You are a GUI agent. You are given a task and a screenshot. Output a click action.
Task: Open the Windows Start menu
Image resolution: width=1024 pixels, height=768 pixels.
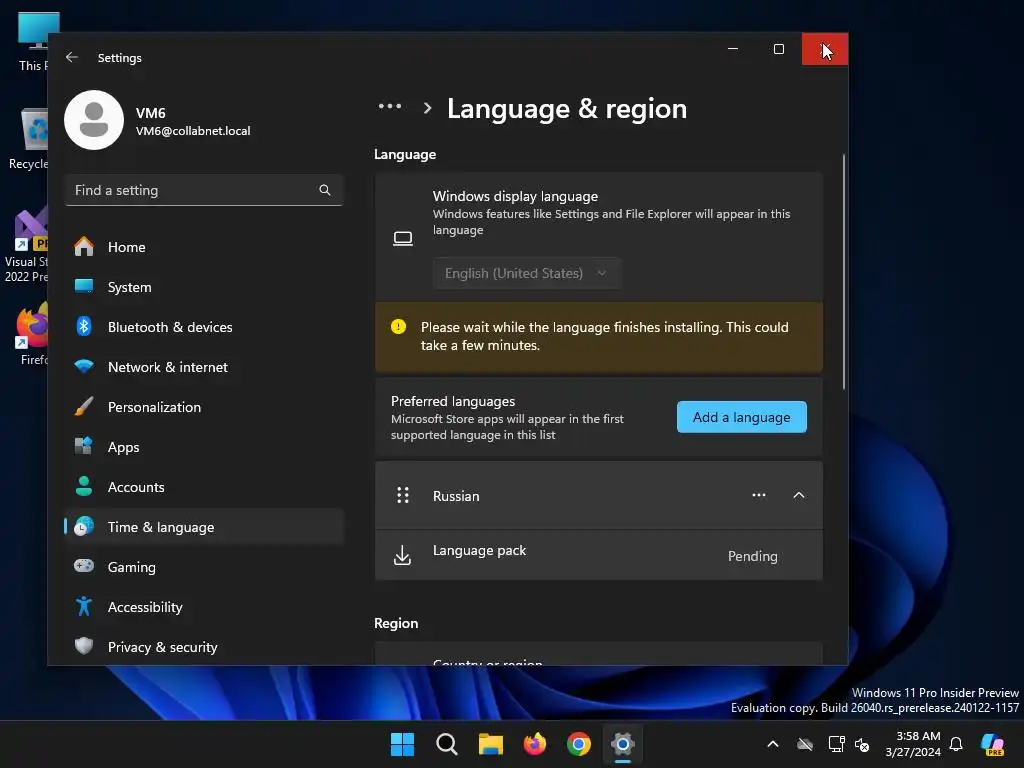click(402, 744)
